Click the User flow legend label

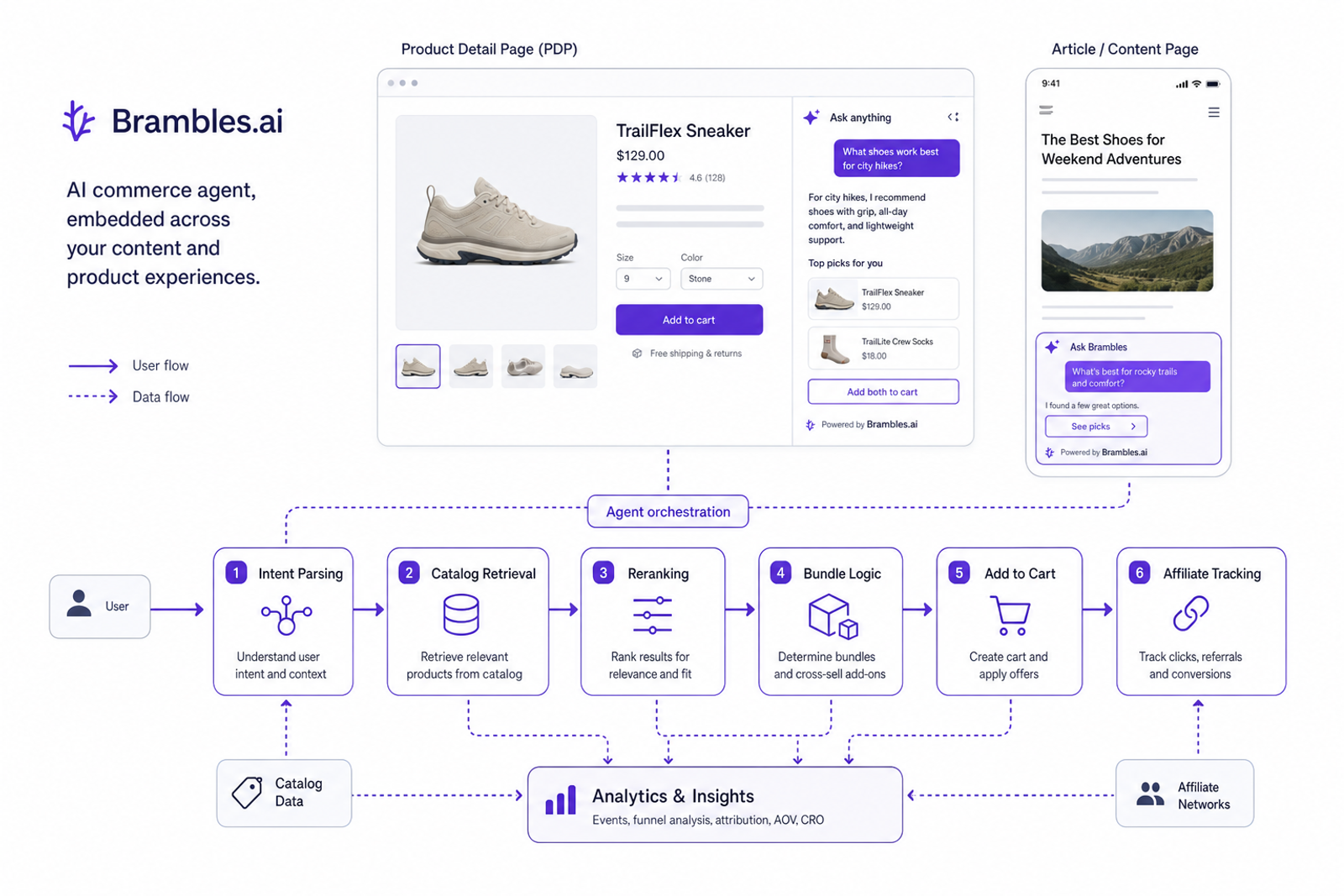(x=160, y=365)
